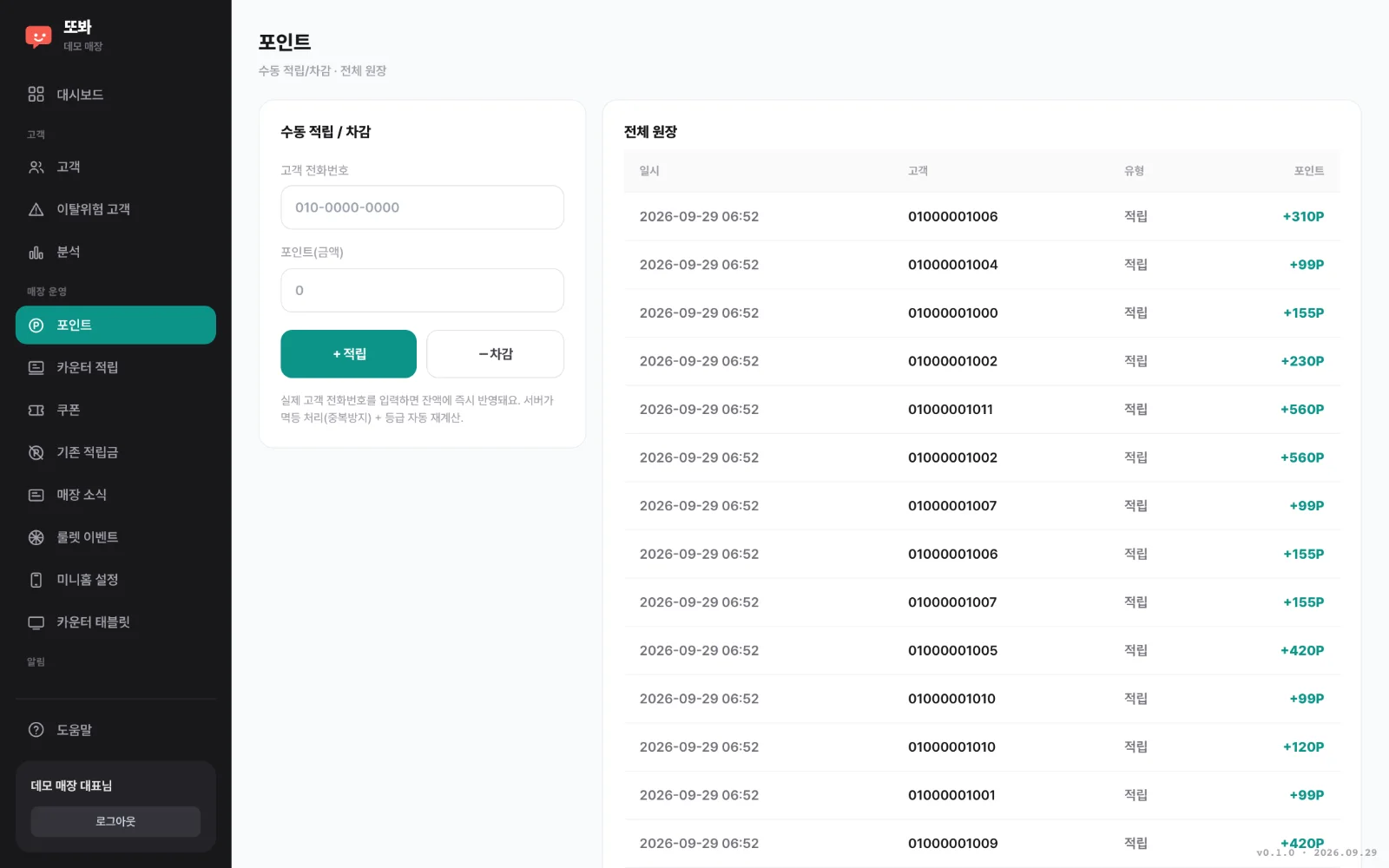
Task: Click the +230P point value
Action: coord(1302,361)
